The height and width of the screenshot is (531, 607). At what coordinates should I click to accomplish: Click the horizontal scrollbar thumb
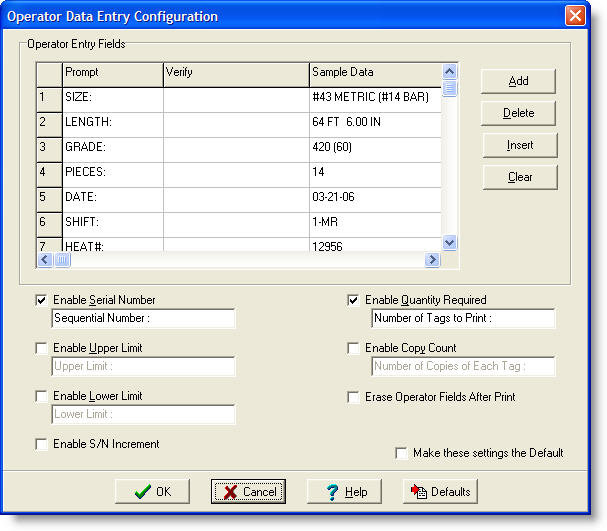pyautogui.click(x=62, y=259)
